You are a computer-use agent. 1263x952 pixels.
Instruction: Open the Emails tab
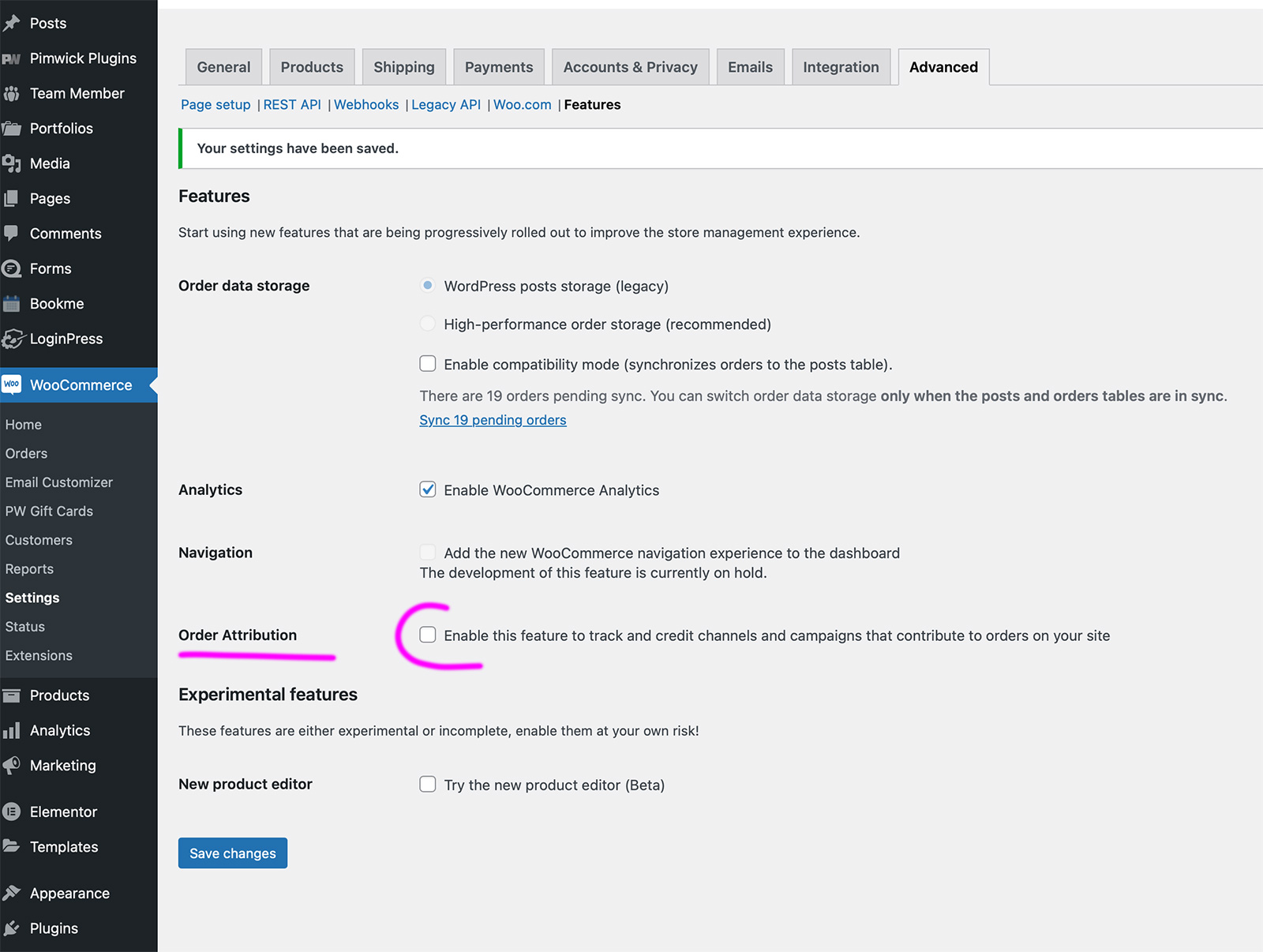coord(750,67)
